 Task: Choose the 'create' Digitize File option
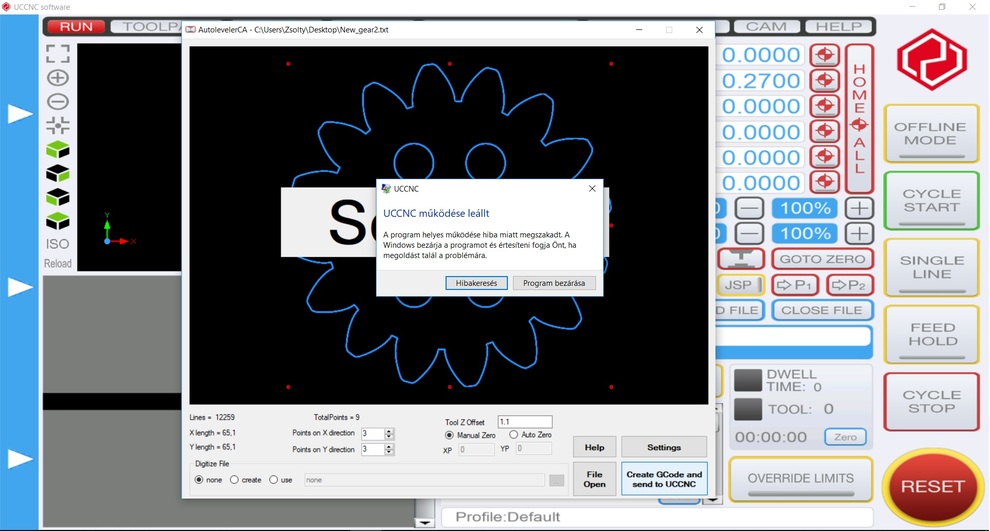click(235, 480)
